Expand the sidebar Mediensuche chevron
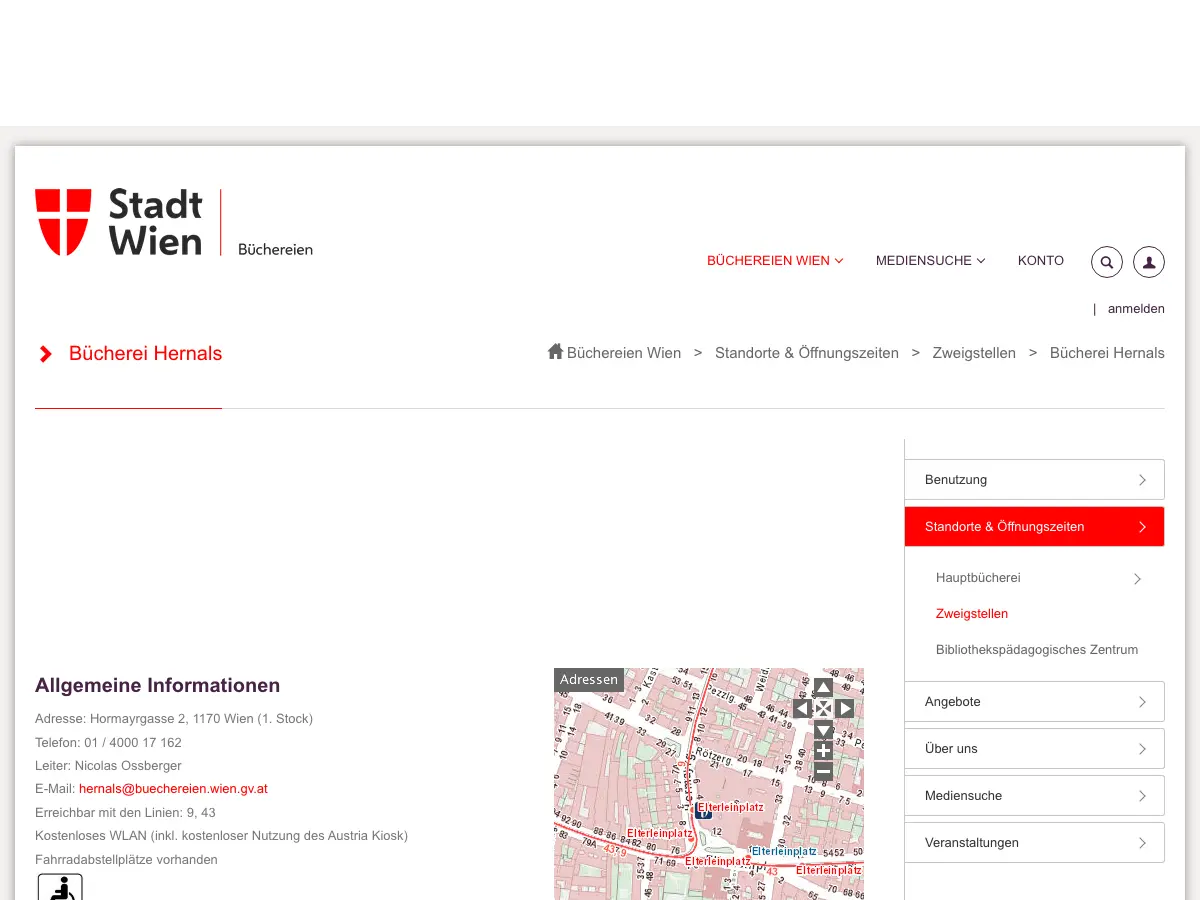The width and height of the screenshot is (1200, 900). 1142,796
